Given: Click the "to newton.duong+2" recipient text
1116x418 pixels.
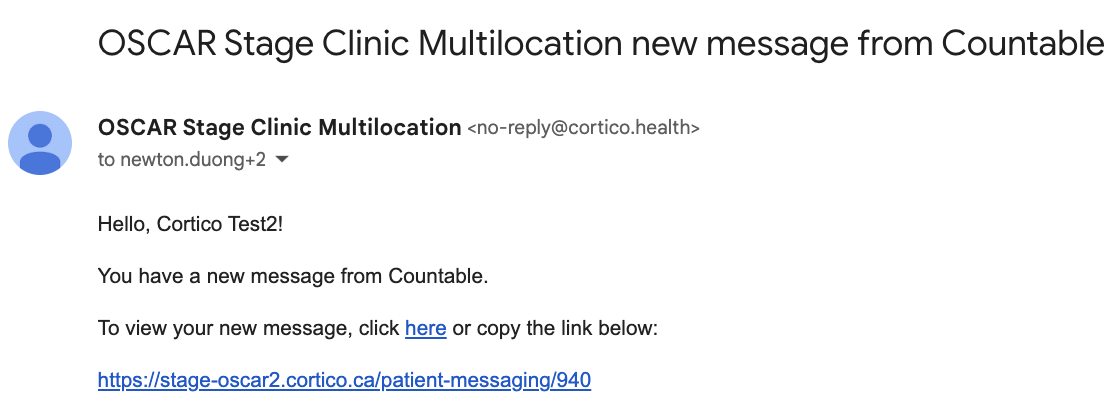Looking at the screenshot, I should tap(181, 160).
